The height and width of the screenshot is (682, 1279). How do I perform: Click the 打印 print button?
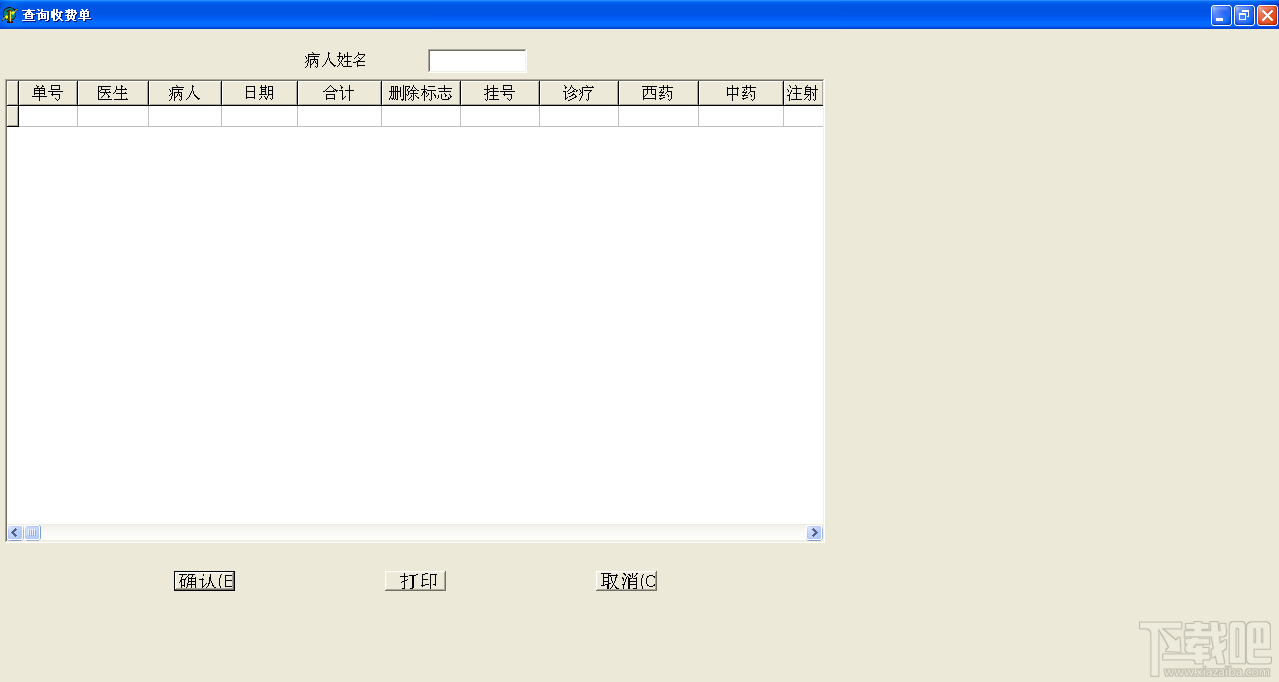click(415, 580)
